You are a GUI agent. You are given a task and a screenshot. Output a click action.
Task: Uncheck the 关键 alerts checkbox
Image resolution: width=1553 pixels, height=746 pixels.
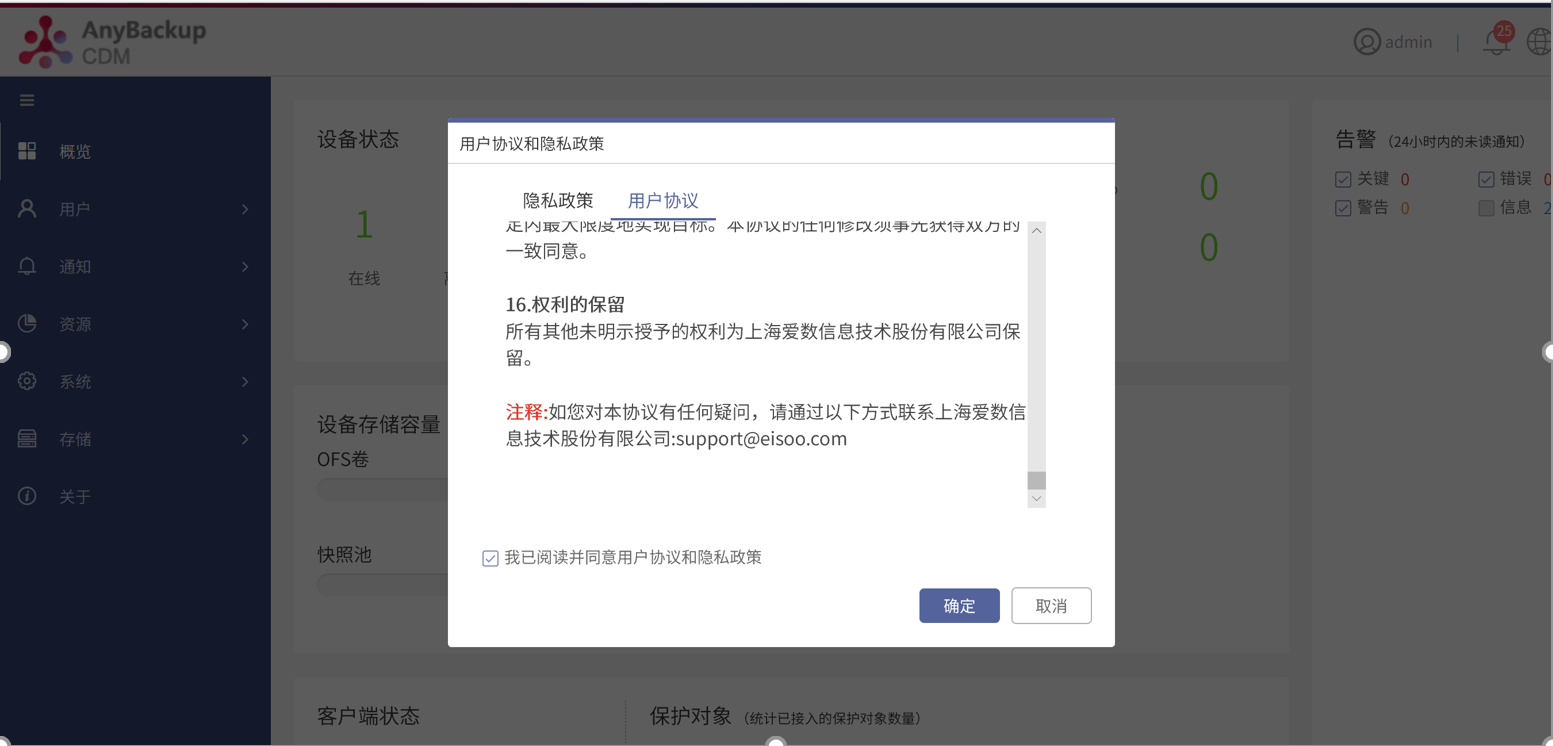pyautogui.click(x=1344, y=178)
